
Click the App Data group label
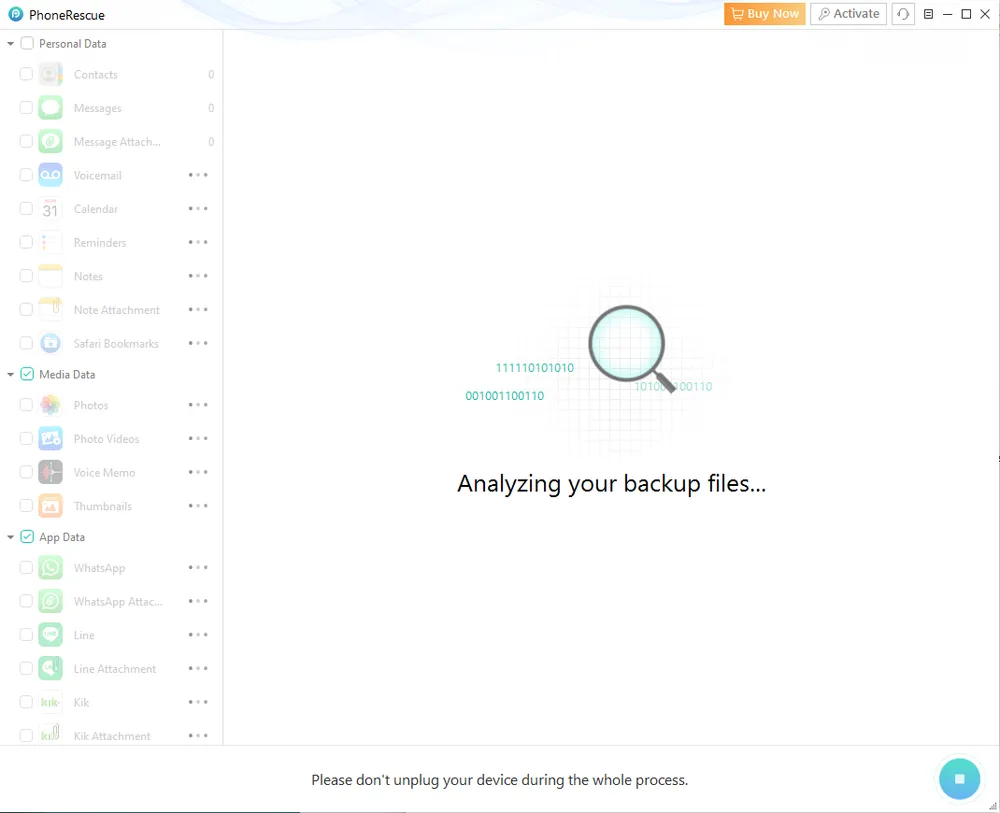point(62,538)
